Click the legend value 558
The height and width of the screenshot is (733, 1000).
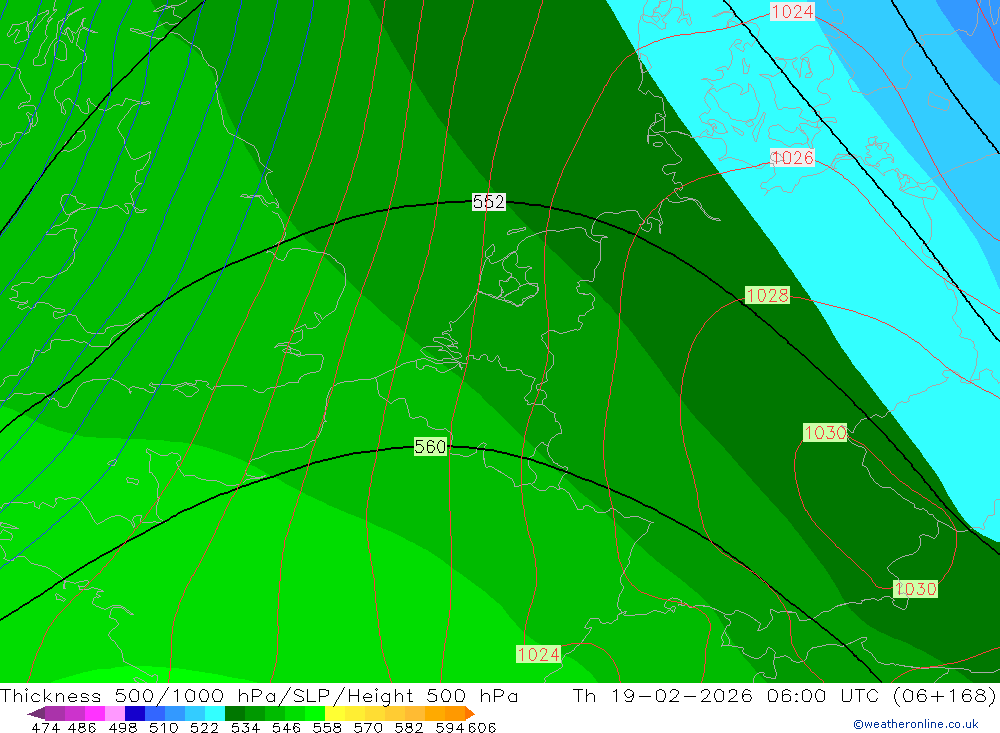[x=327, y=728]
